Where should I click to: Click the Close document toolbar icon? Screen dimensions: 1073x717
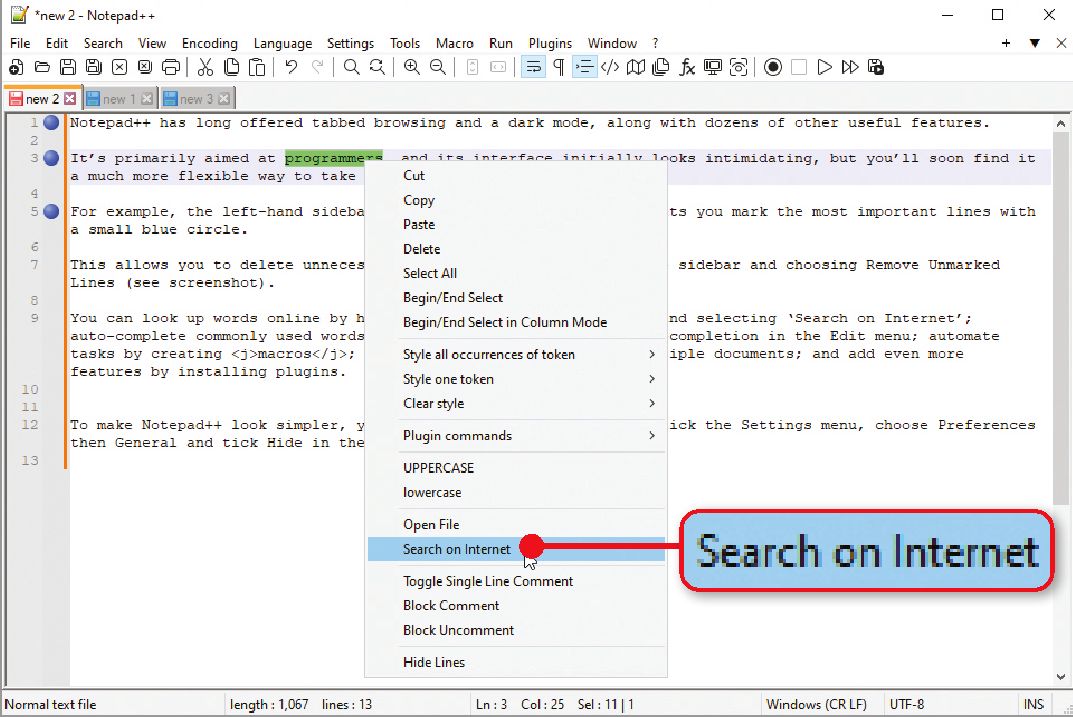pyautogui.click(x=119, y=67)
